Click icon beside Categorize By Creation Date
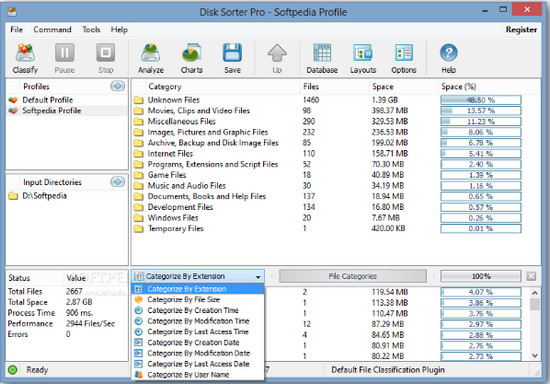This screenshot has width=550, height=384. point(139,342)
